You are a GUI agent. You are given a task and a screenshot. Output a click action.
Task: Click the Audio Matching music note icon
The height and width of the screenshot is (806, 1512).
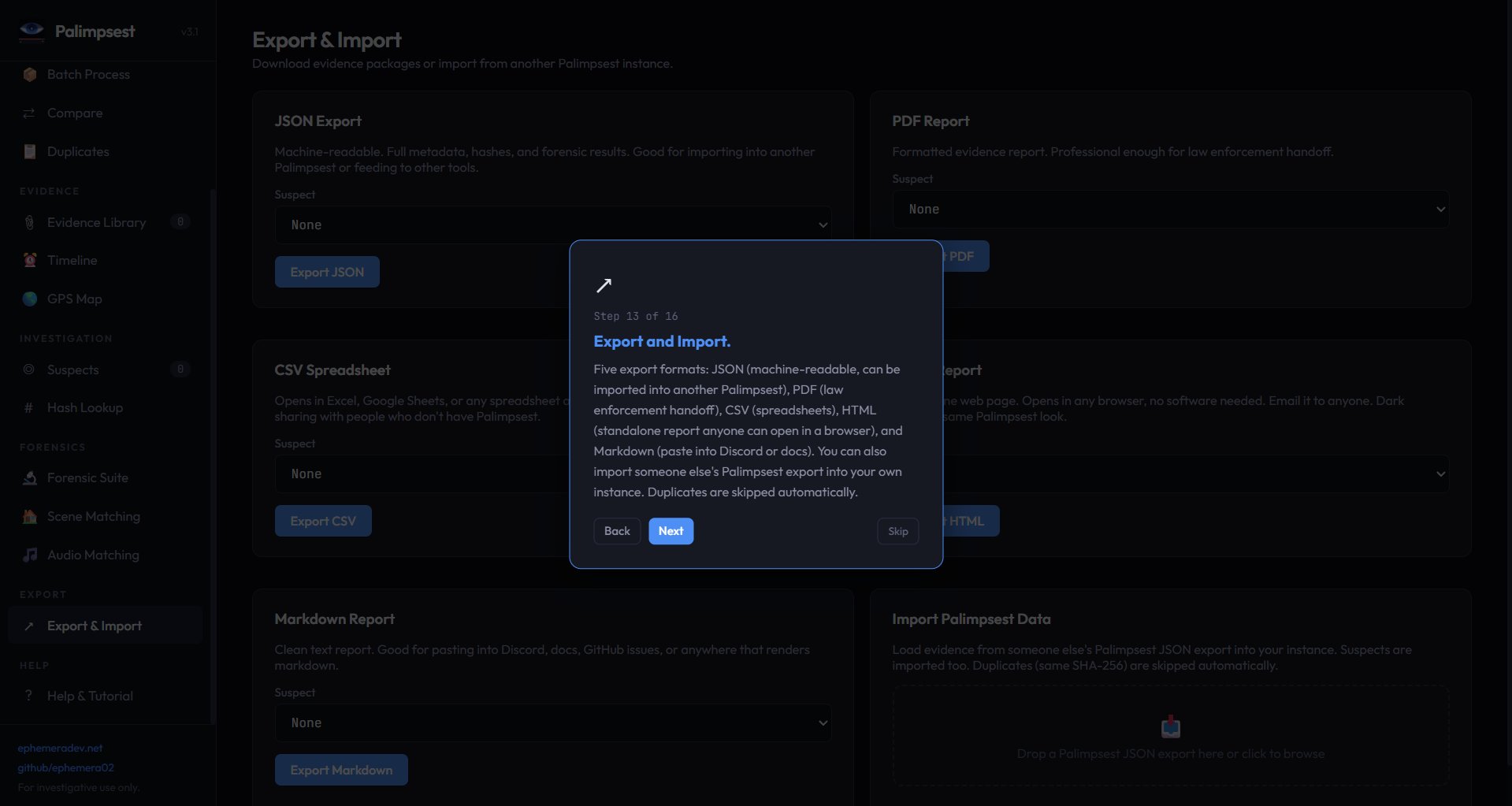click(x=30, y=555)
